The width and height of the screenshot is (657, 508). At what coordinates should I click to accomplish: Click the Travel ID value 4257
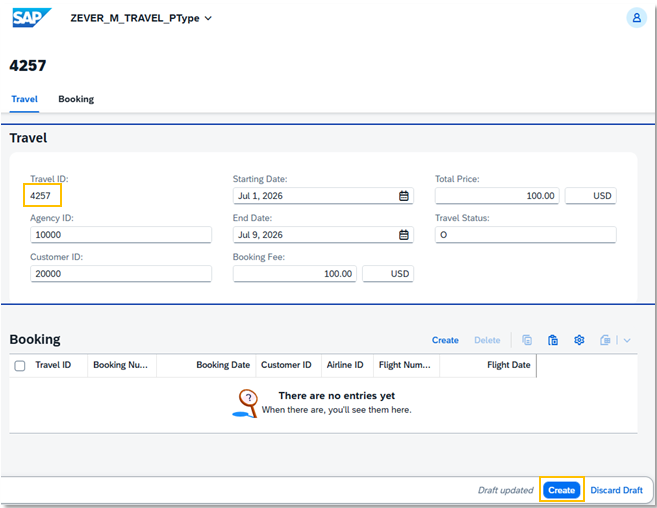click(40, 196)
